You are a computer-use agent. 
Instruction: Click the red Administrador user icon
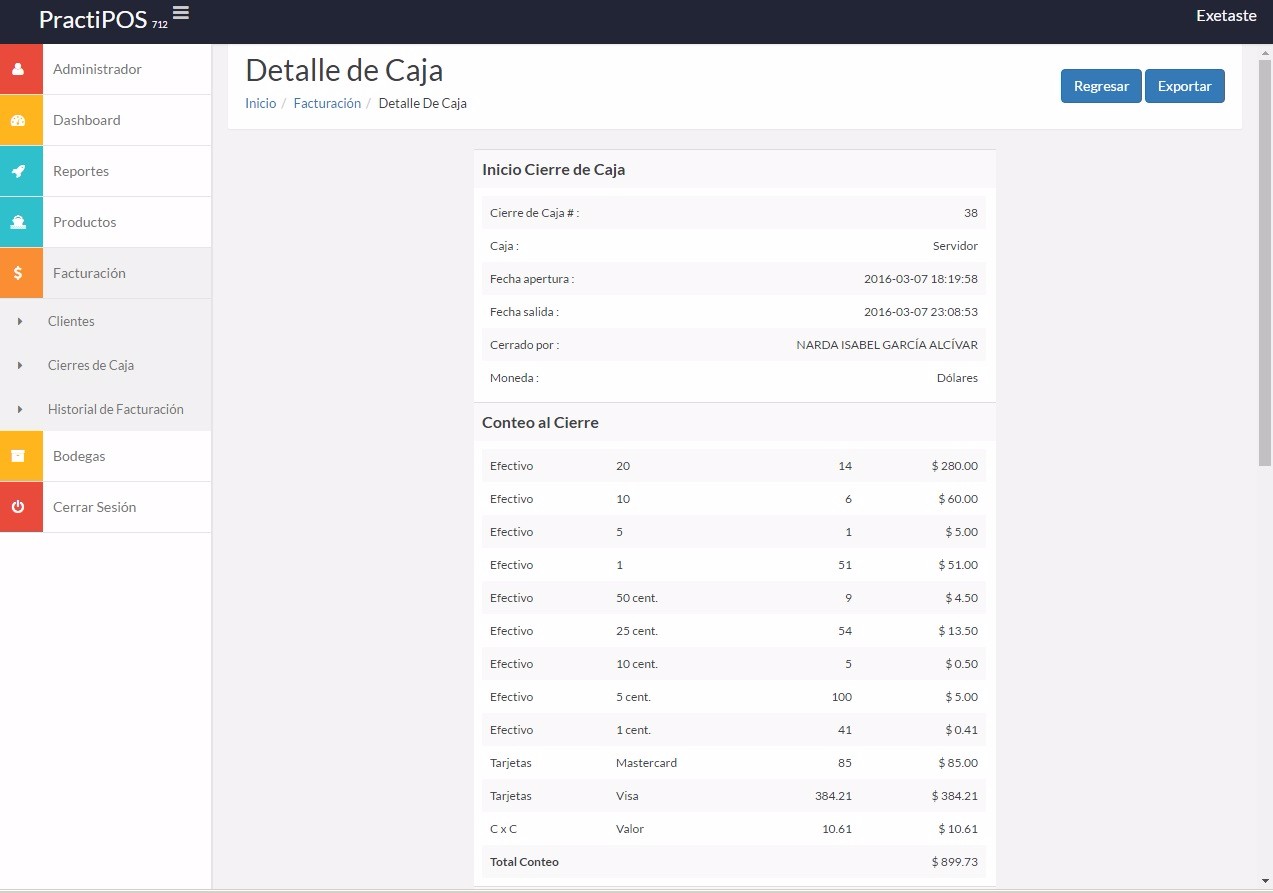coord(21,69)
